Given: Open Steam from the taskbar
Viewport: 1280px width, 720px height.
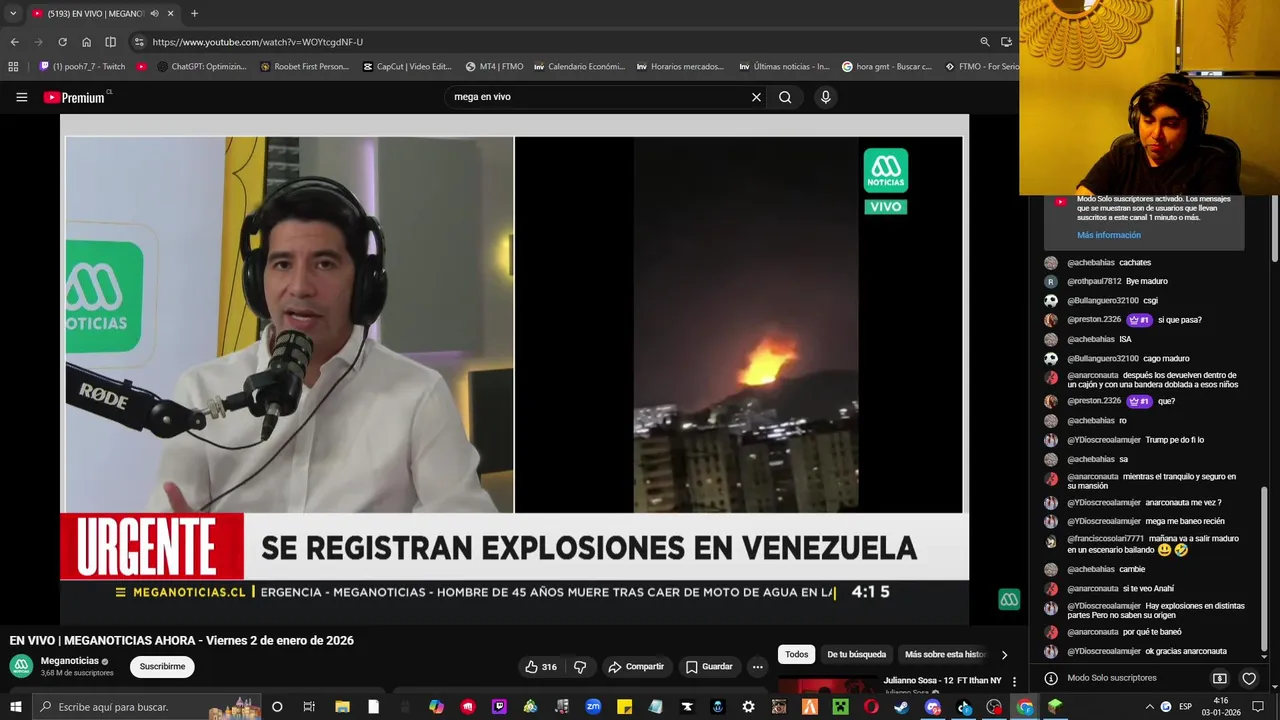Looking at the screenshot, I should tap(902, 707).
